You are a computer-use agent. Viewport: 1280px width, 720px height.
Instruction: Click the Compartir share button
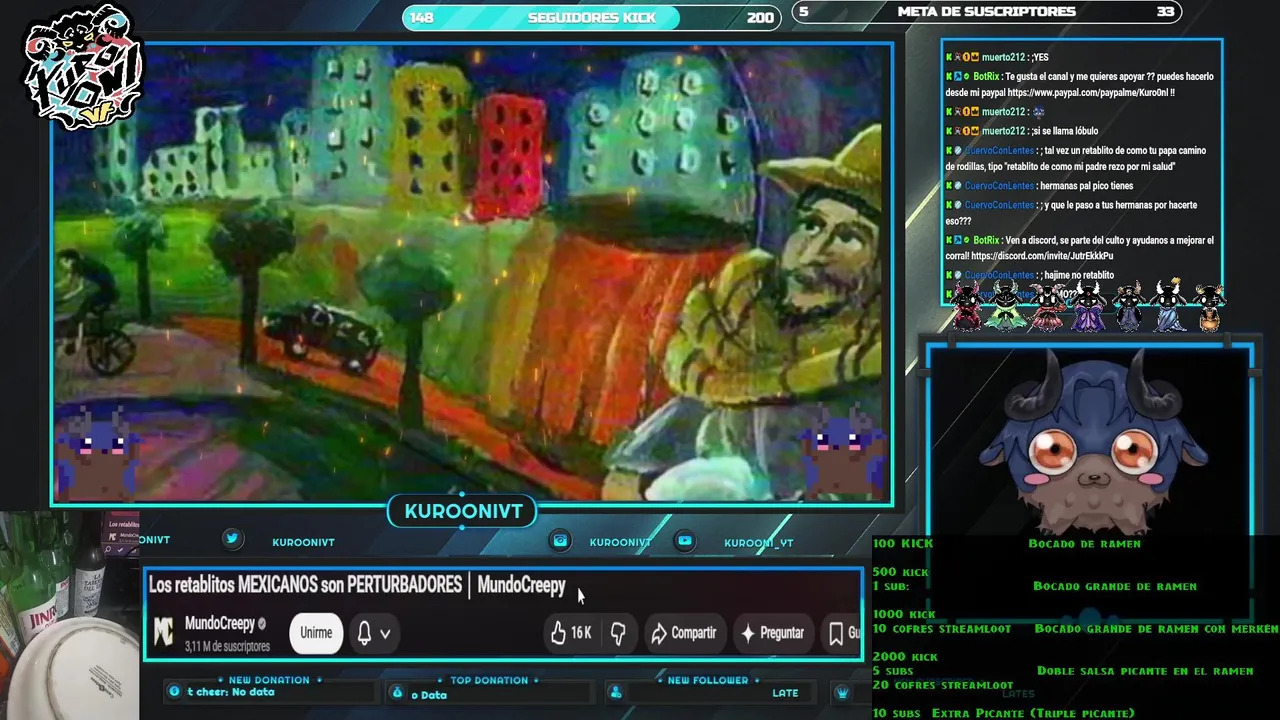pos(683,632)
